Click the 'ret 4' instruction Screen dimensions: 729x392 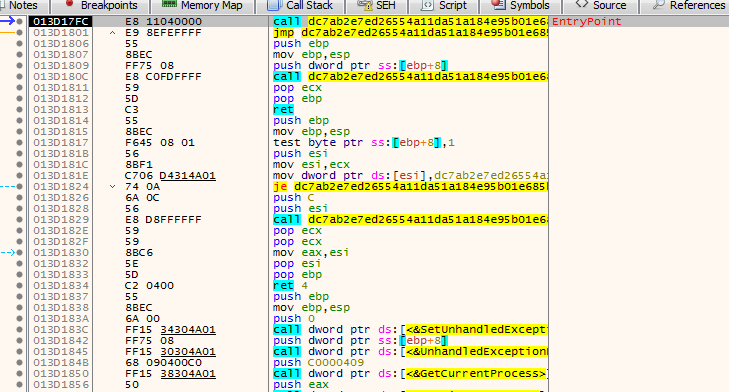tap(290, 286)
